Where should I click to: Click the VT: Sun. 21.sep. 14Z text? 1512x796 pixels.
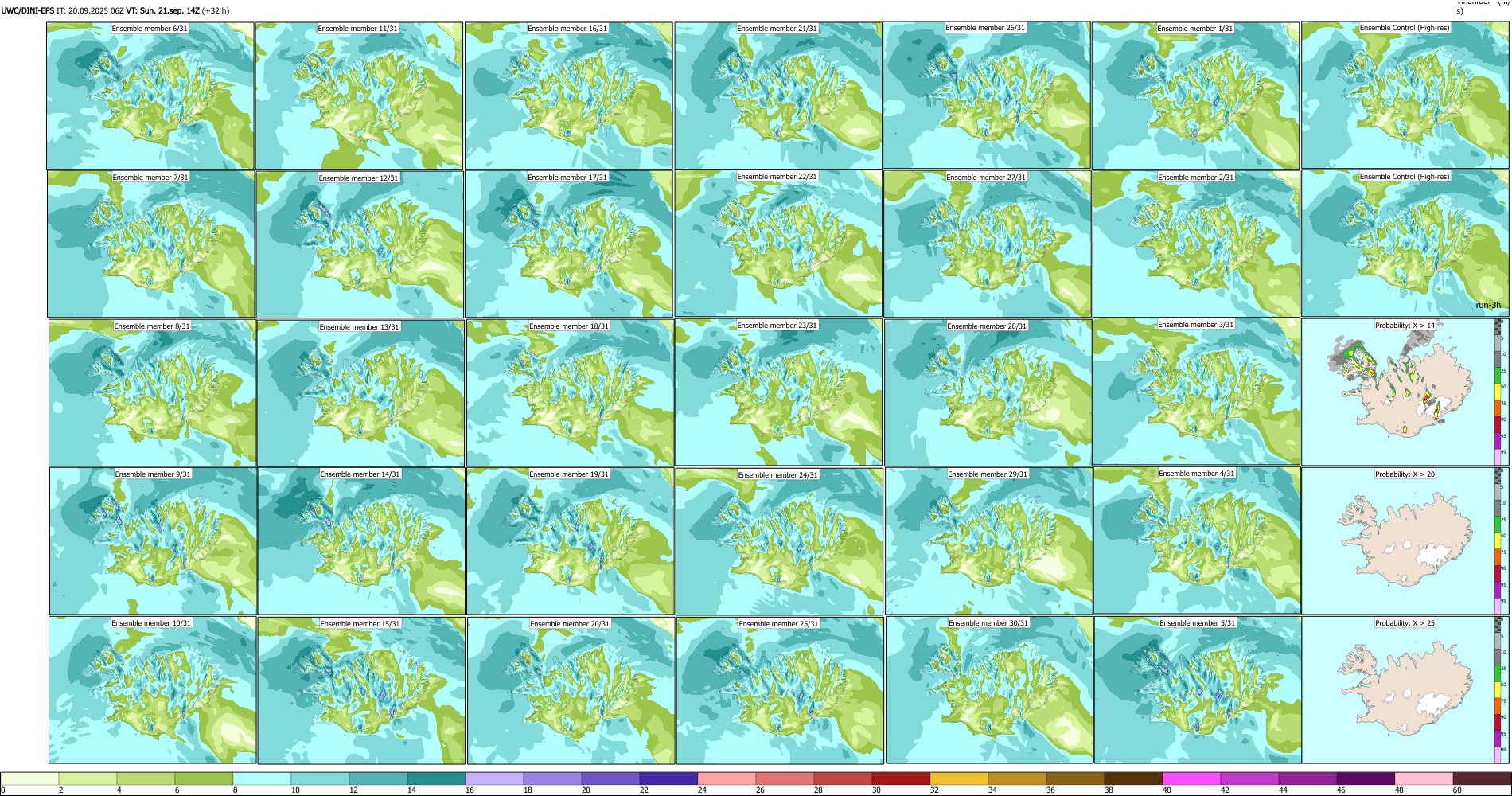[x=162, y=10]
